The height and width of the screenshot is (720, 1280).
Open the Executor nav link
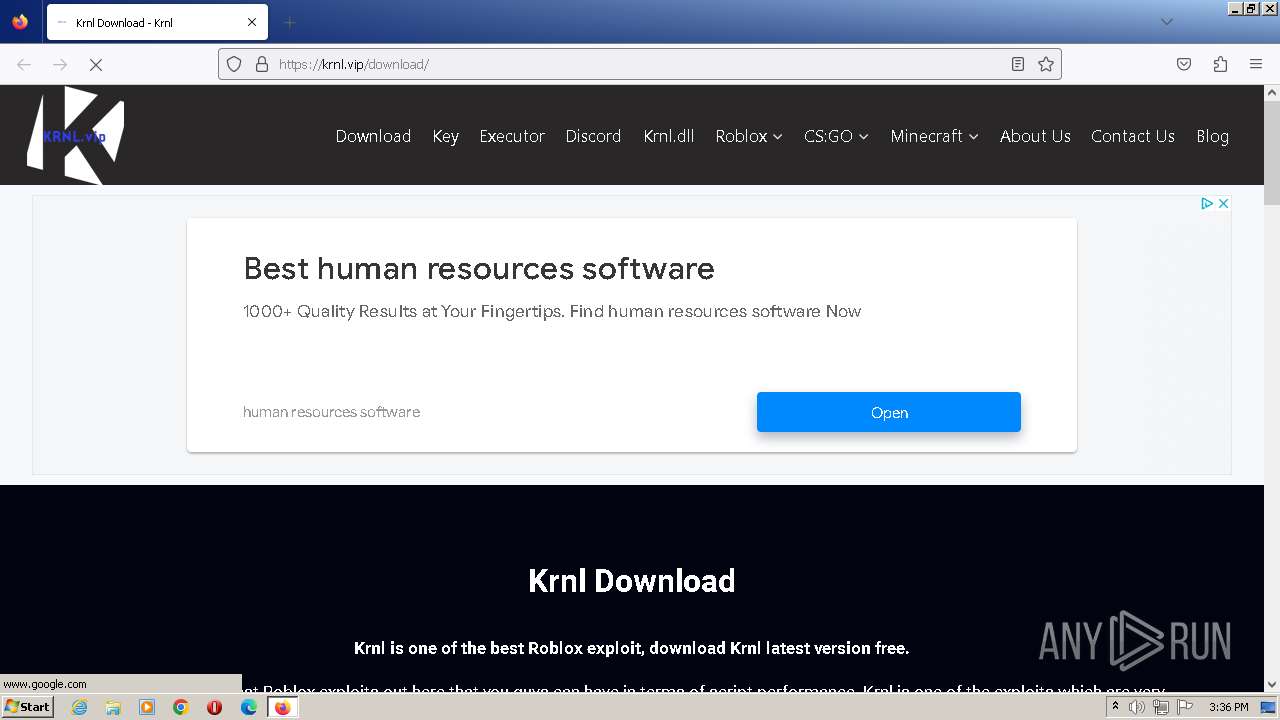point(512,136)
